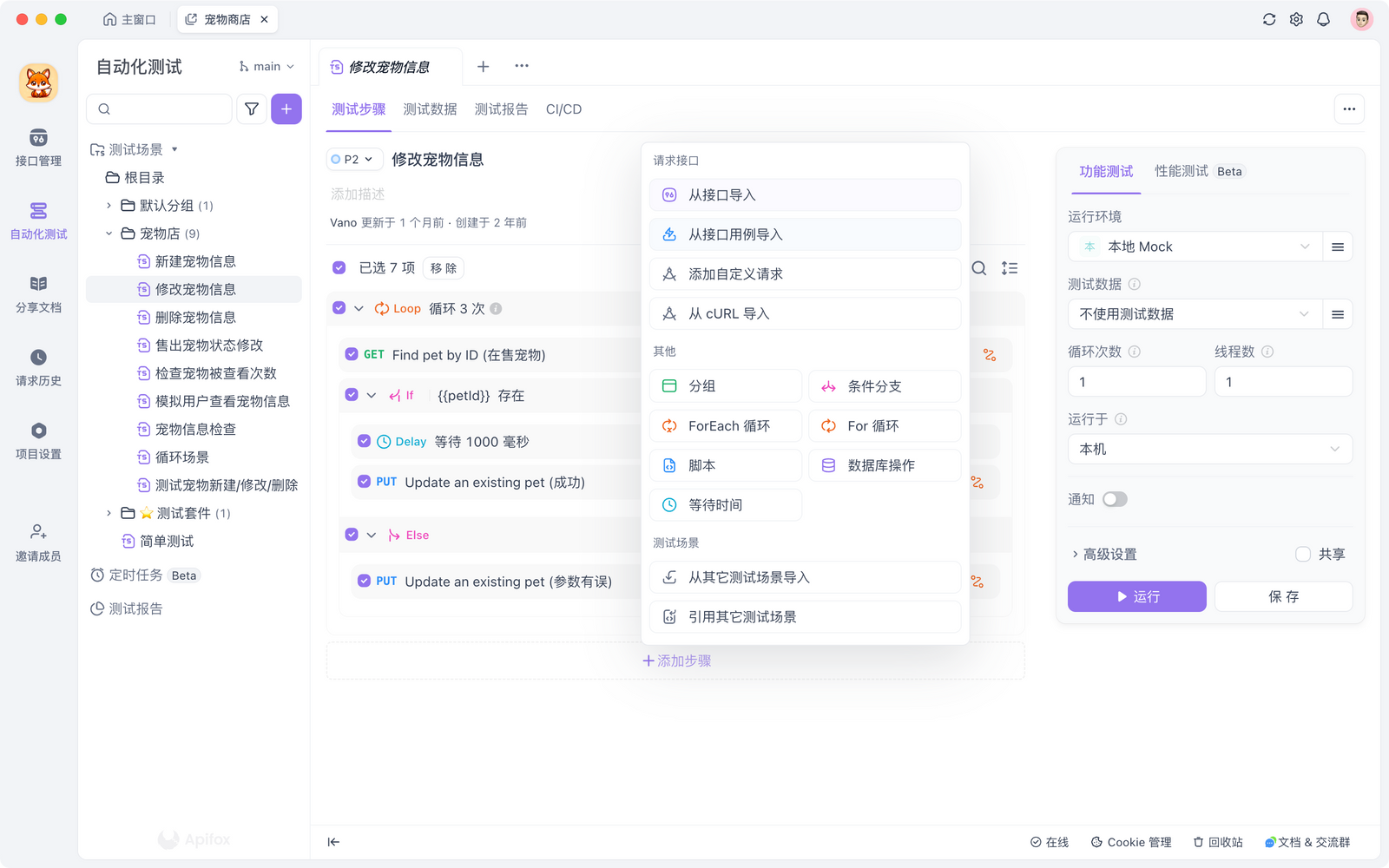This screenshot has width=1389, height=868.
Task: Click the 保存 button
Action: 1283,596
